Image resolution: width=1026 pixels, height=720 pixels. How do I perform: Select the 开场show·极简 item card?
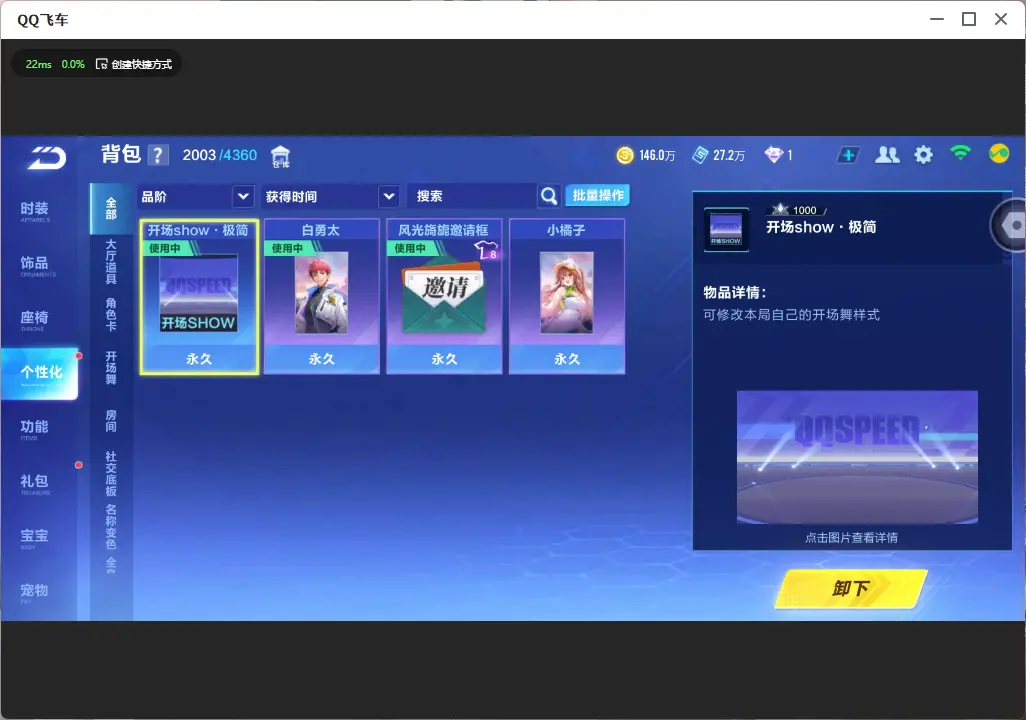pyautogui.click(x=199, y=297)
